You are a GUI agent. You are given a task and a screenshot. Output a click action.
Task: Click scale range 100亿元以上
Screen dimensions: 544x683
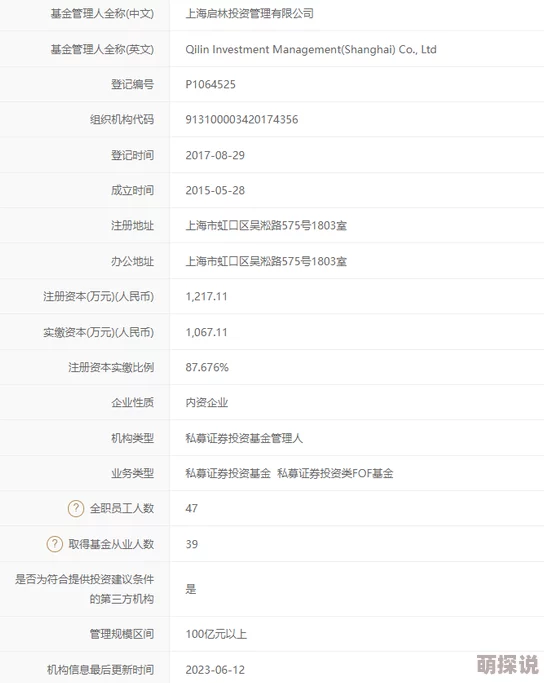click(216, 634)
